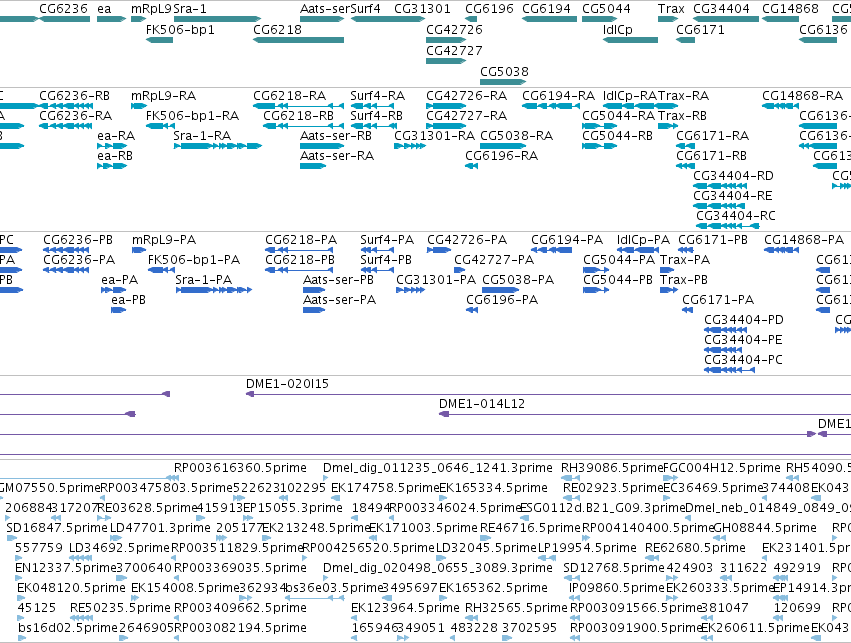Click the RE03628.5prime EST label
The width and height of the screenshot is (851, 643).
coord(147,508)
